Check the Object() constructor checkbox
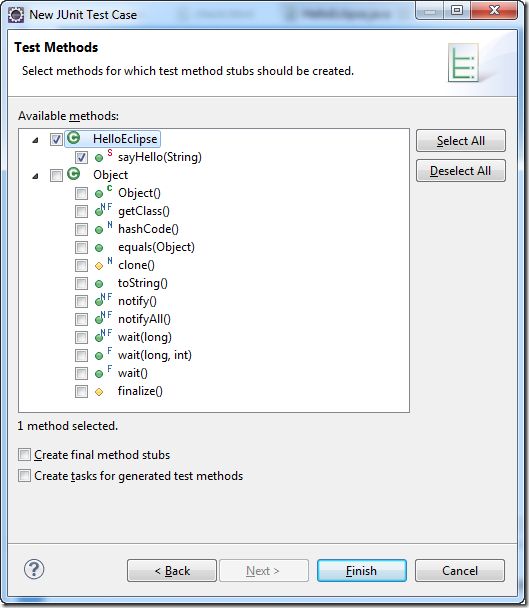This screenshot has width=529, height=608. click(81, 193)
